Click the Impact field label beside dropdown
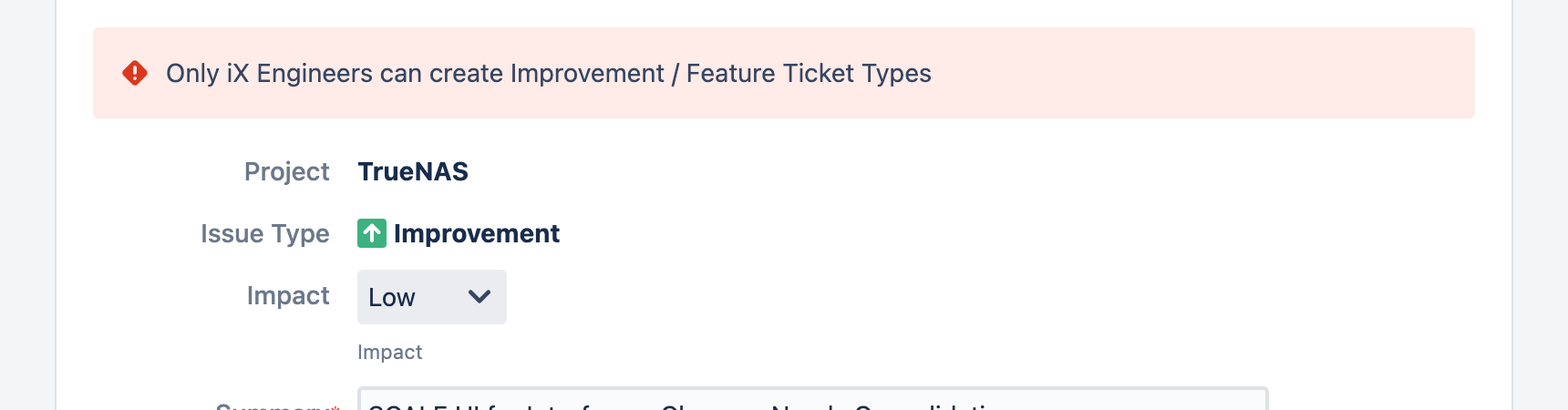1568x410 pixels. (288, 296)
